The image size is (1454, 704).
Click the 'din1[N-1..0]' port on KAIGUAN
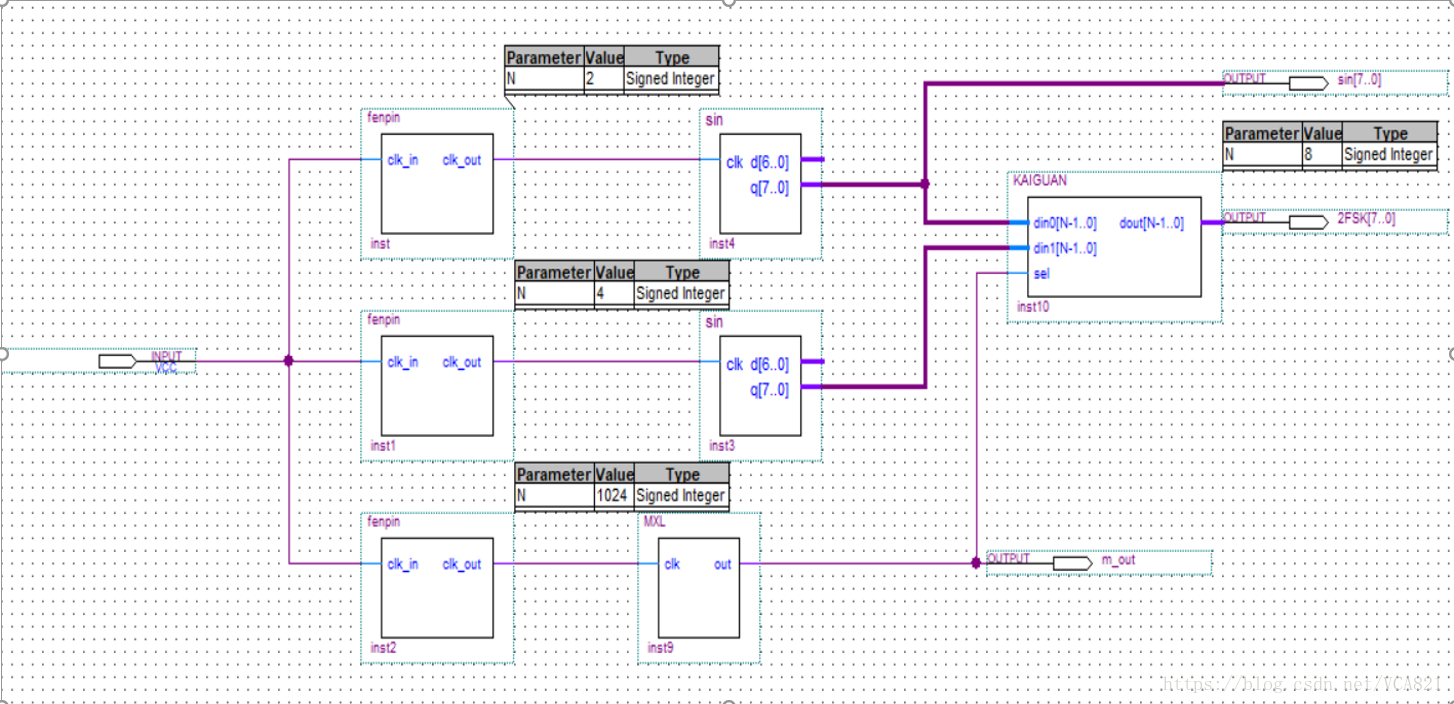(1065, 248)
